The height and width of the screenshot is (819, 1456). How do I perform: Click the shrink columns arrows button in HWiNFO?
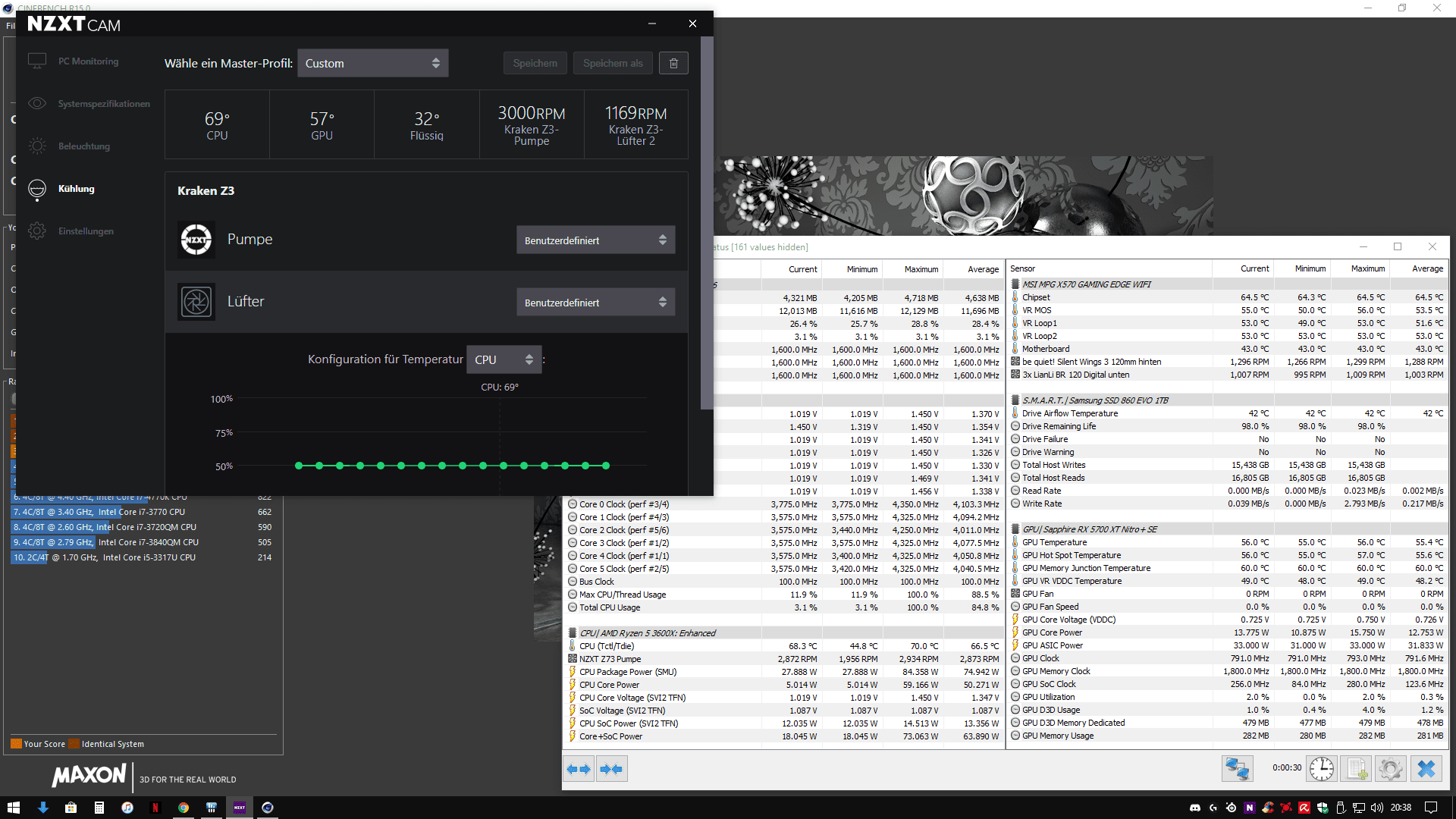(611, 769)
